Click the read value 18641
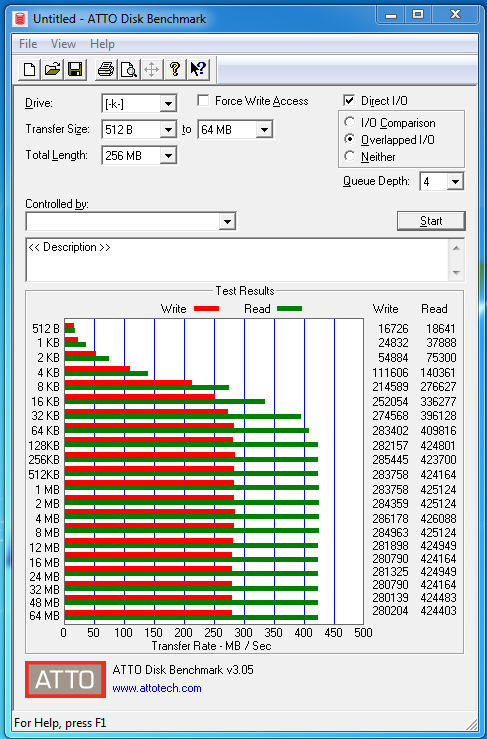 pyautogui.click(x=441, y=328)
